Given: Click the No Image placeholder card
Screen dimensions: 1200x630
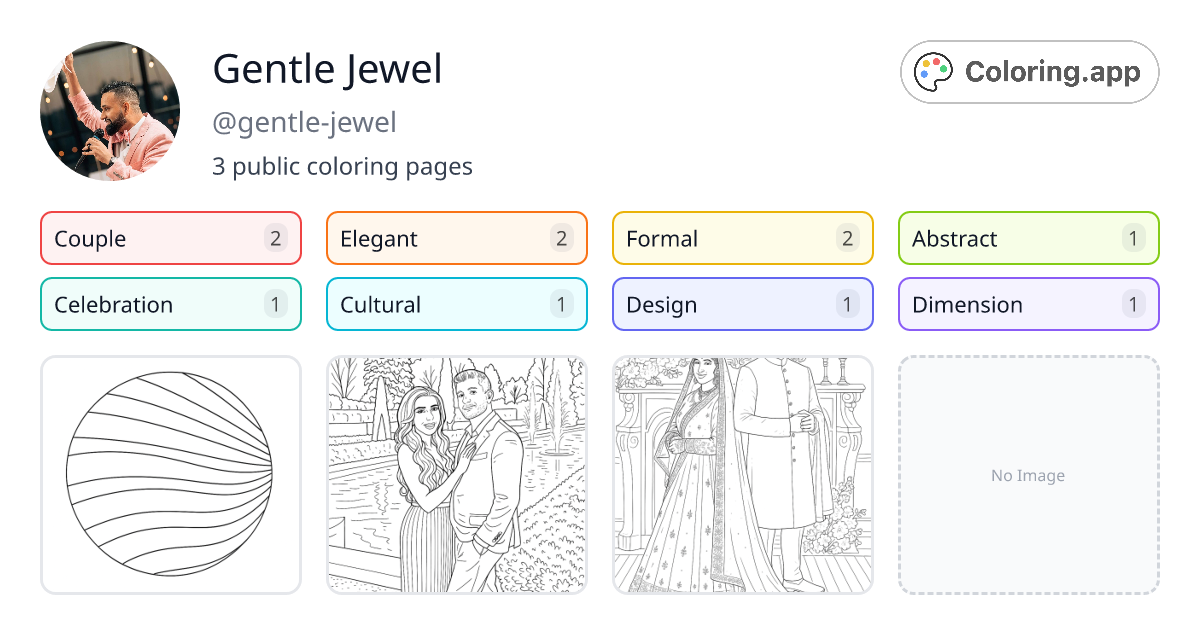Looking at the screenshot, I should 1028,475.
